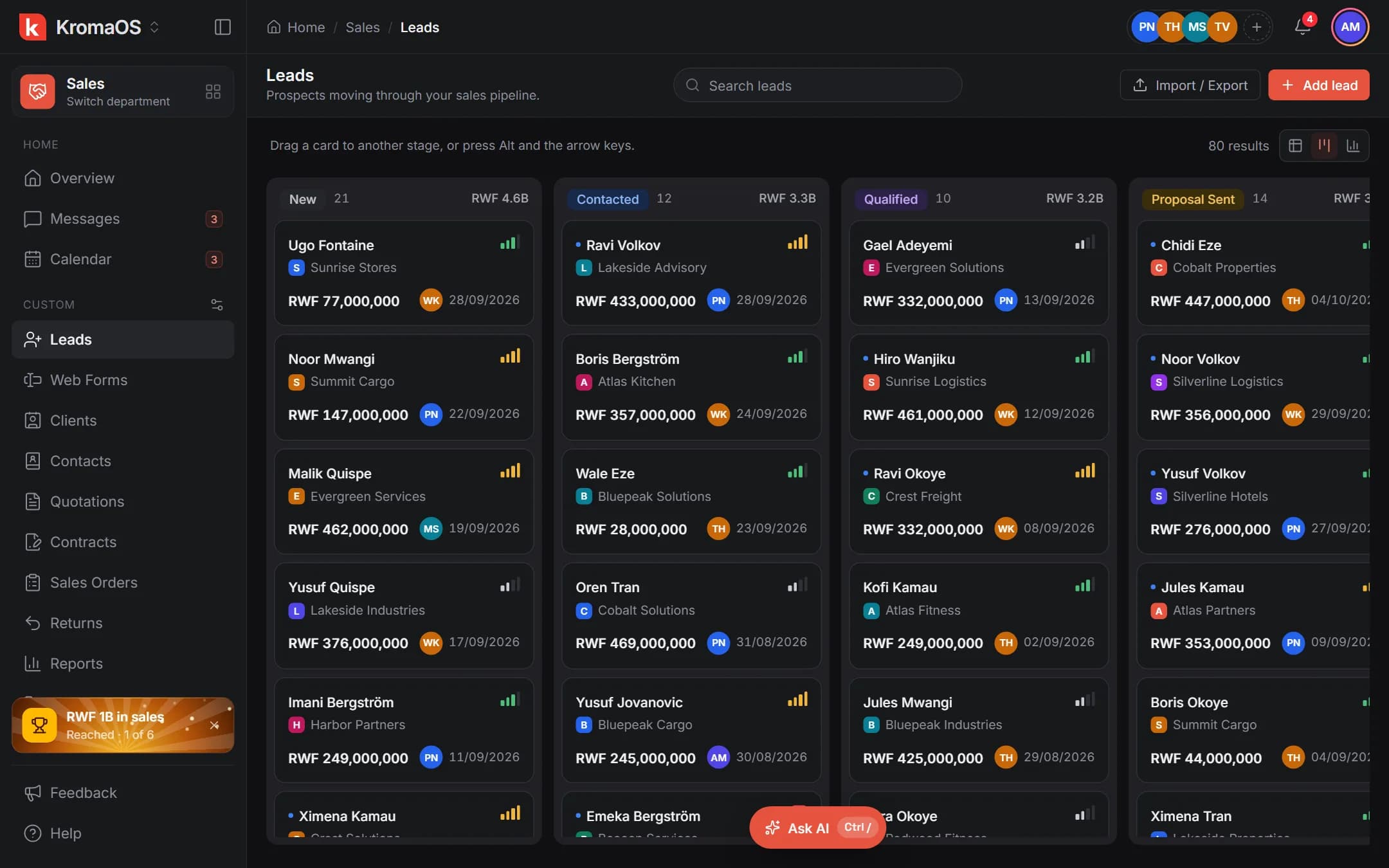Open the Sales switch department selector

(123, 91)
